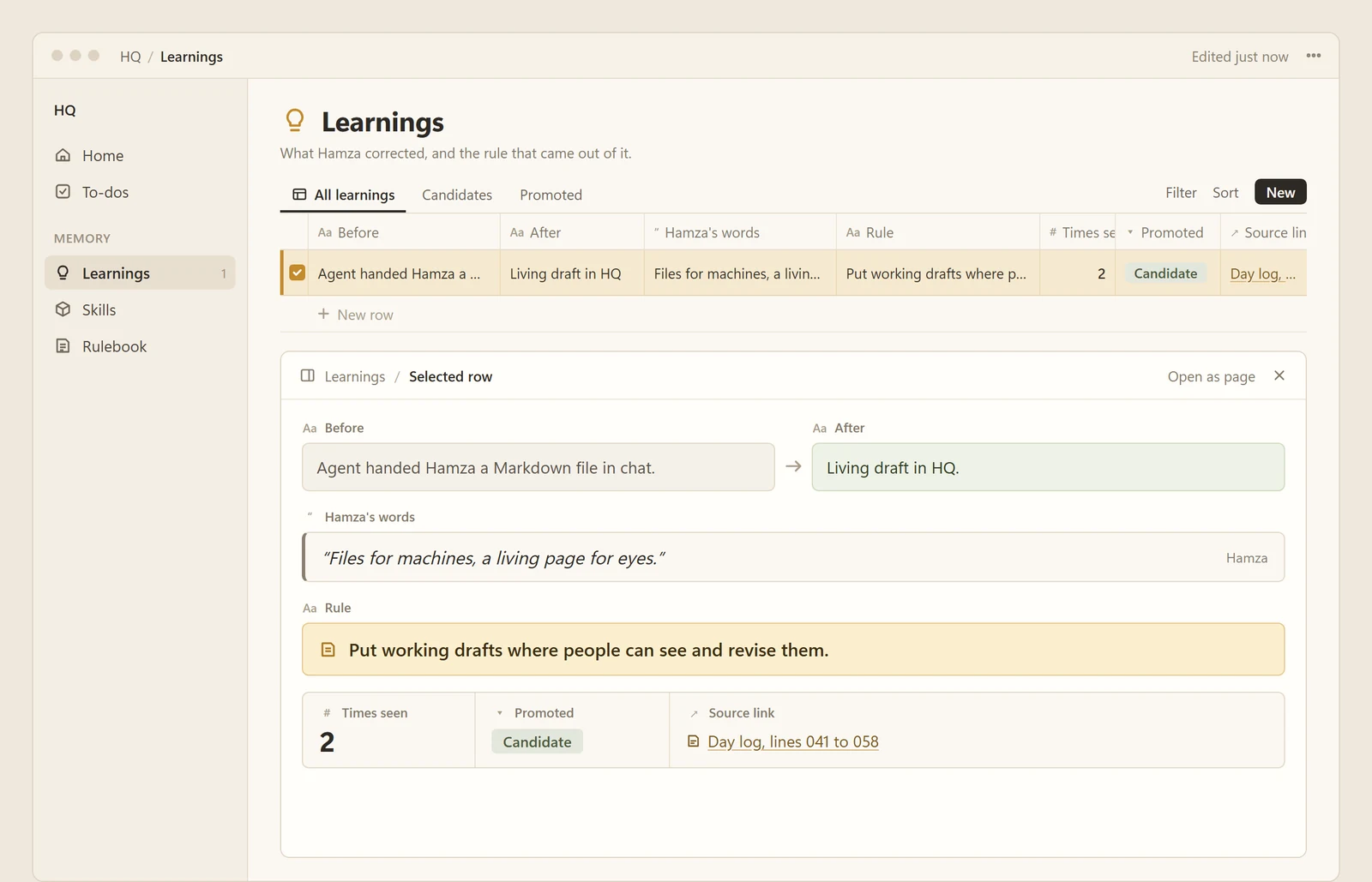Open the Sort options
The height and width of the screenshot is (882, 1372).
(x=1225, y=193)
